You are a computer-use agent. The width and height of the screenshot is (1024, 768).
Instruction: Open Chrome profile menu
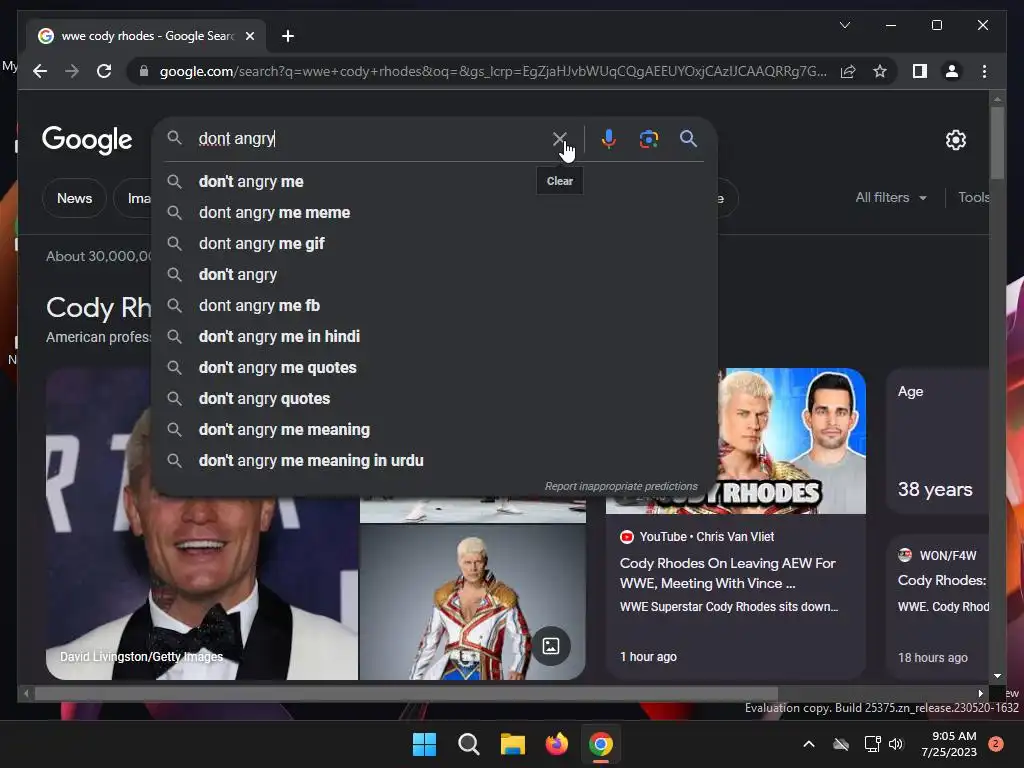click(952, 71)
